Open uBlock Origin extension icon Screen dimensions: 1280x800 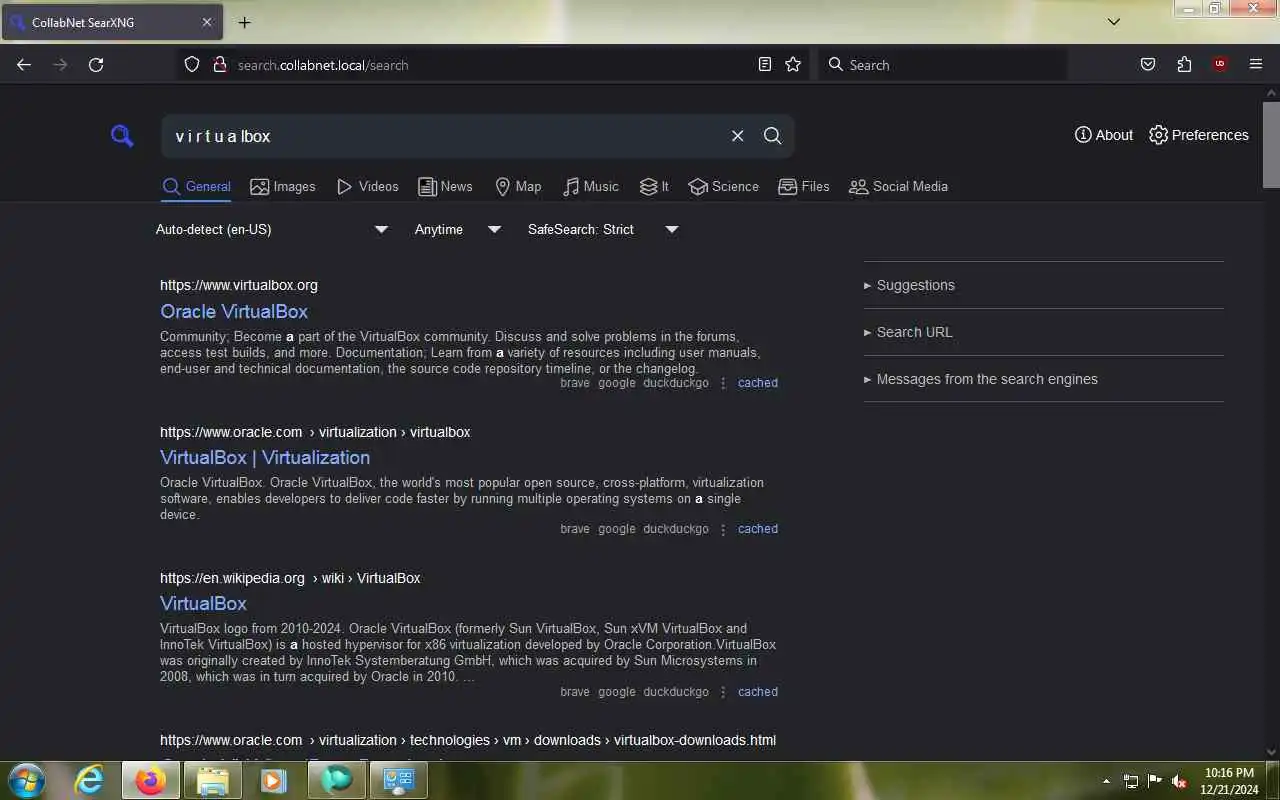[x=1220, y=65]
